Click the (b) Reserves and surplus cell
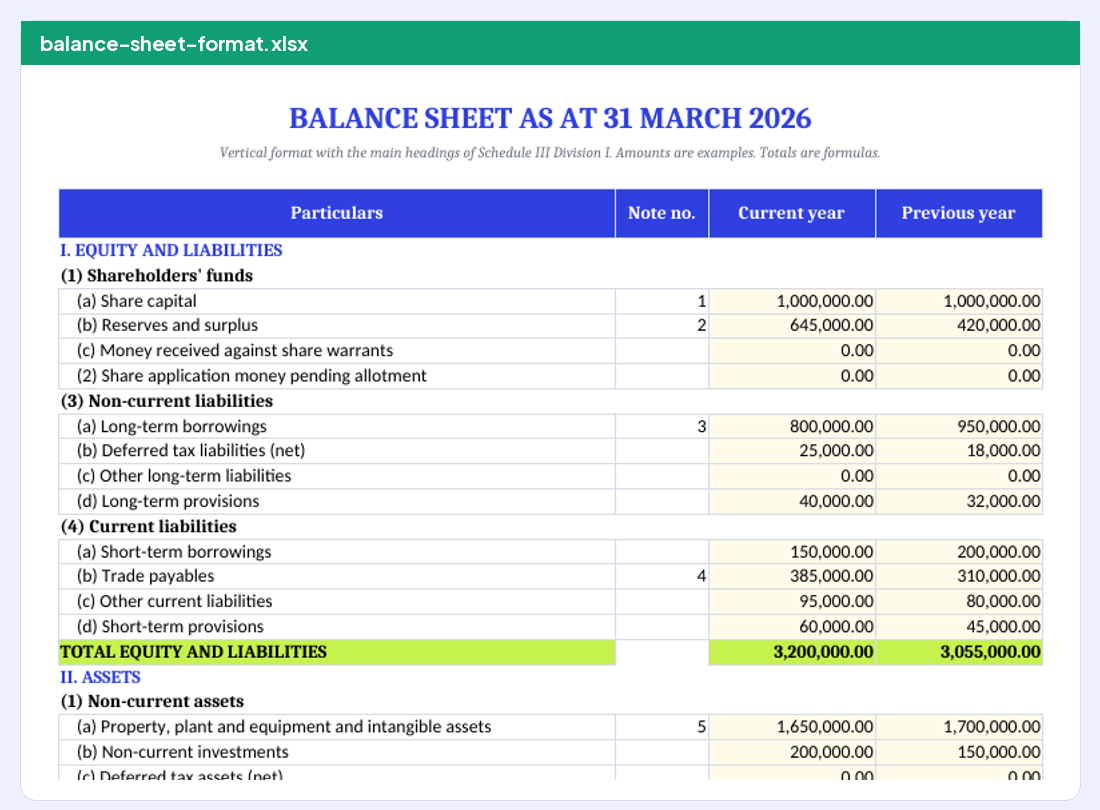Viewport: 1100px width, 810px height. (x=337, y=326)
